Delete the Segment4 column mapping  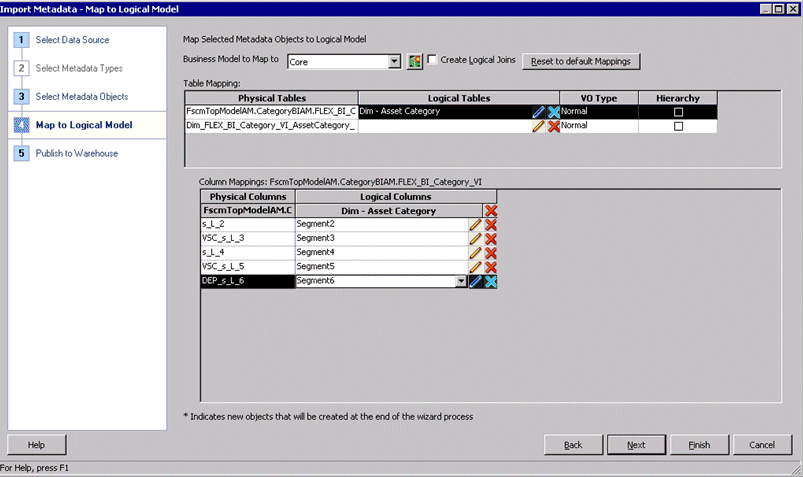point(491,253)
